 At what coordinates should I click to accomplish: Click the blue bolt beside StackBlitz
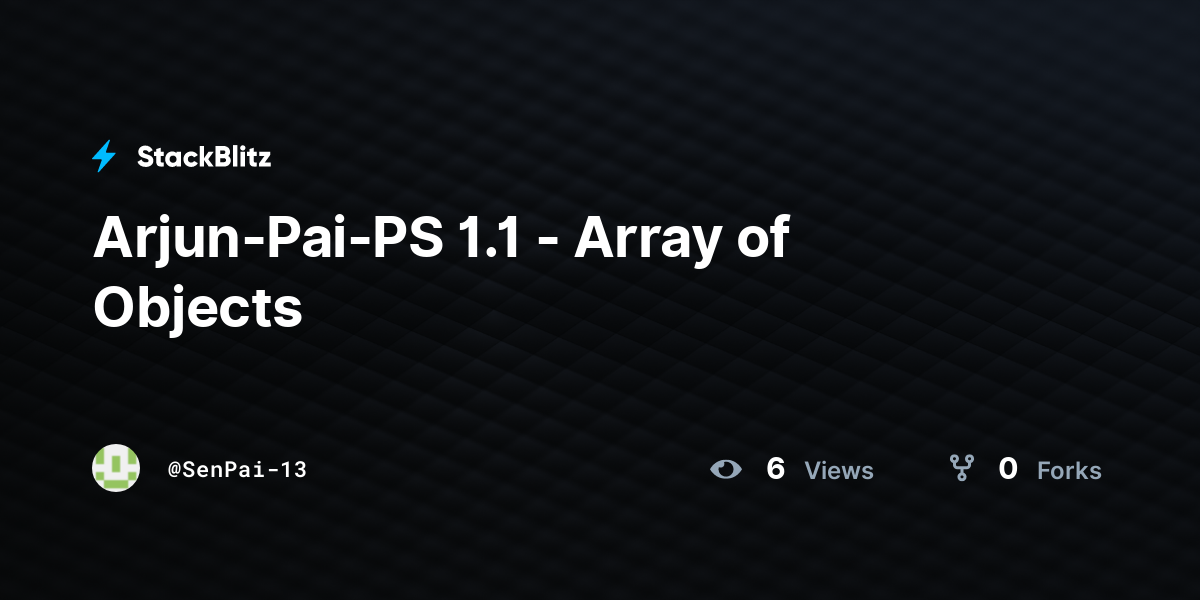click(104, 157)
